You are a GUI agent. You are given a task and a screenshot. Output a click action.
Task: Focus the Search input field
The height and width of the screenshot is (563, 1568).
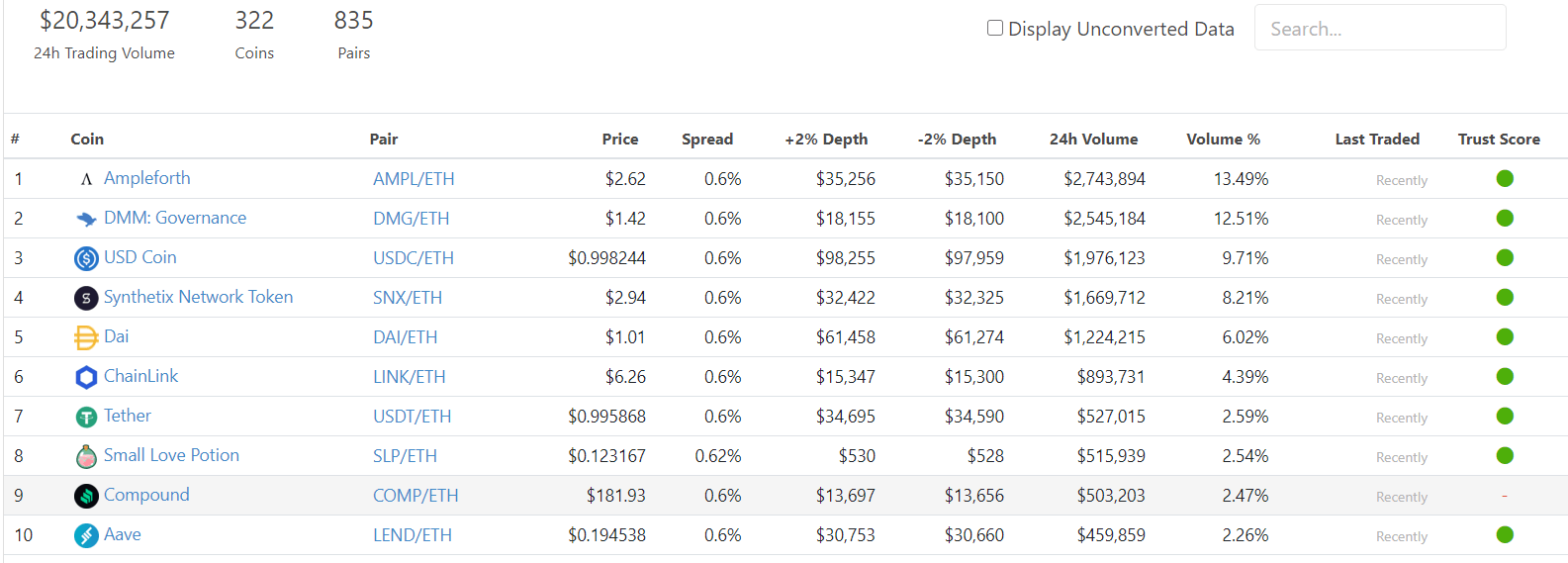tap(1379, 29)
